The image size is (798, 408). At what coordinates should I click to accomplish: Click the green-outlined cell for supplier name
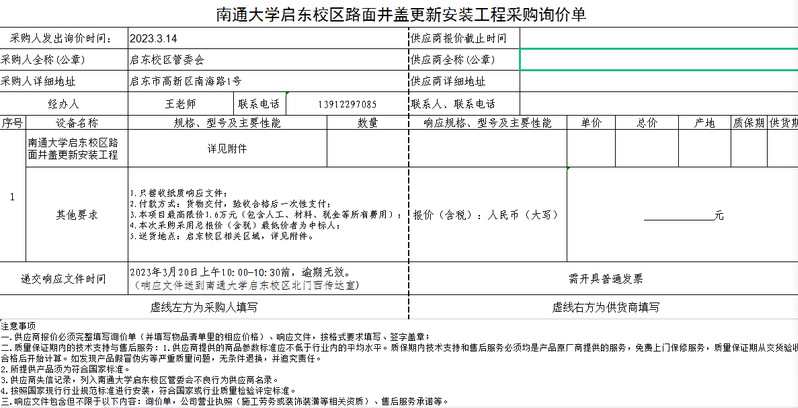click(x=659, y=60)
